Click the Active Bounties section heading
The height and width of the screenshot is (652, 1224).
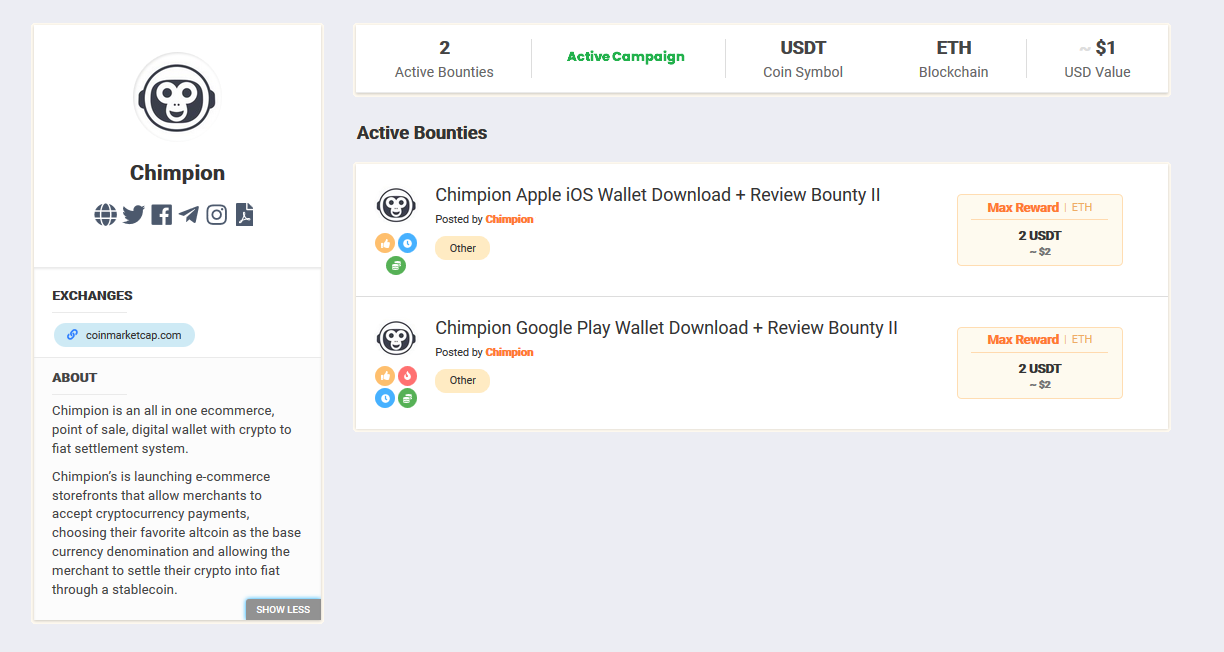coord(422,133)
